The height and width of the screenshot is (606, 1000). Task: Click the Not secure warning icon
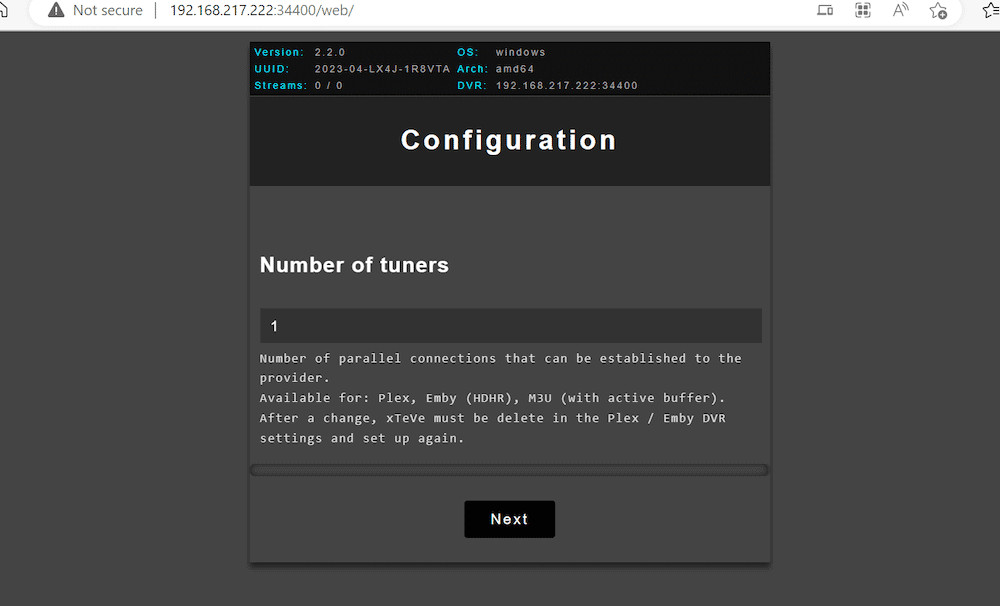click(56, 10)
